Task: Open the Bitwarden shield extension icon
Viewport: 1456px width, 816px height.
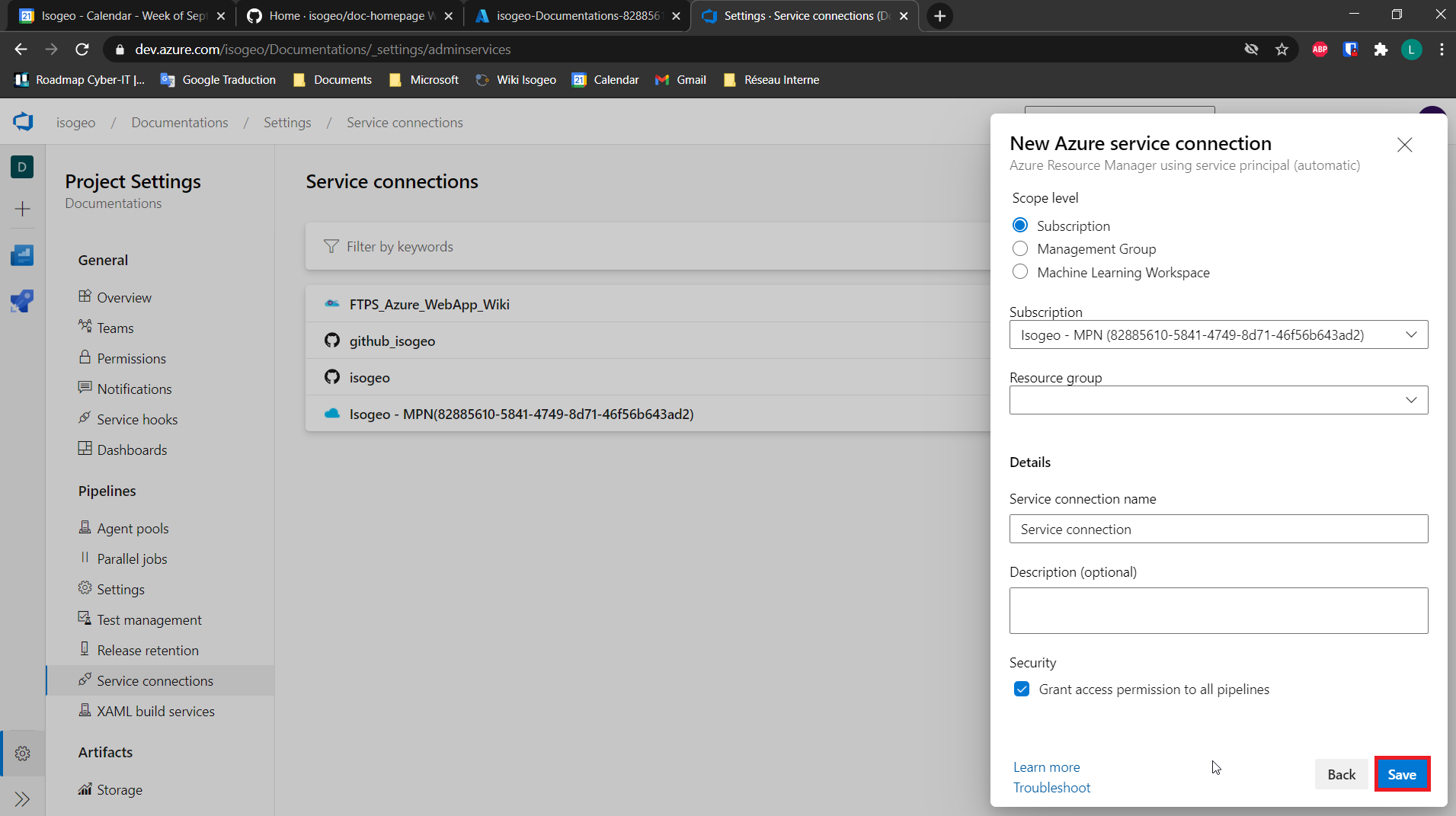Action: click(x=1350, y=50)
